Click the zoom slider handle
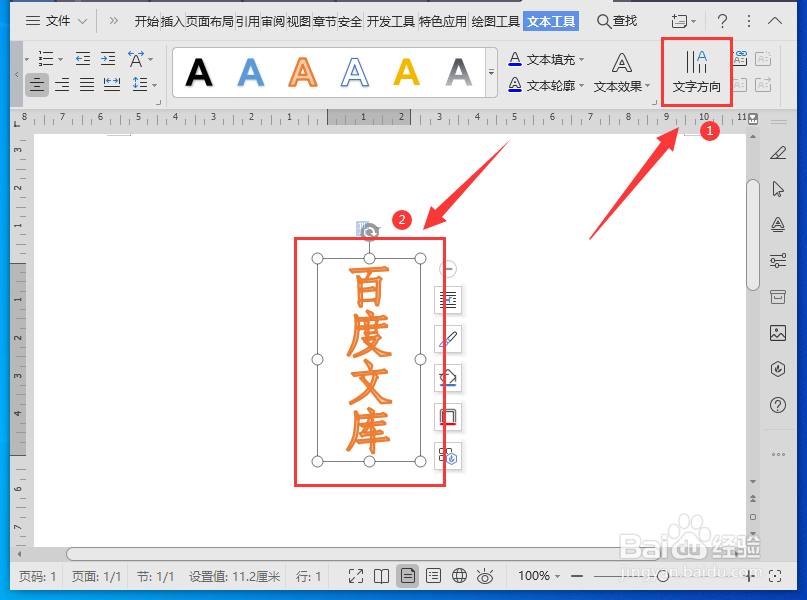 [x=663, y=576]
